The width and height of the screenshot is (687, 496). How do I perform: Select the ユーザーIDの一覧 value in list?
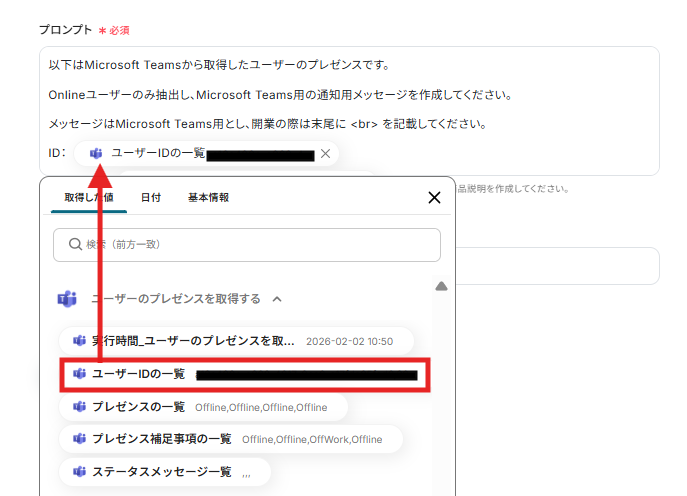245,374
